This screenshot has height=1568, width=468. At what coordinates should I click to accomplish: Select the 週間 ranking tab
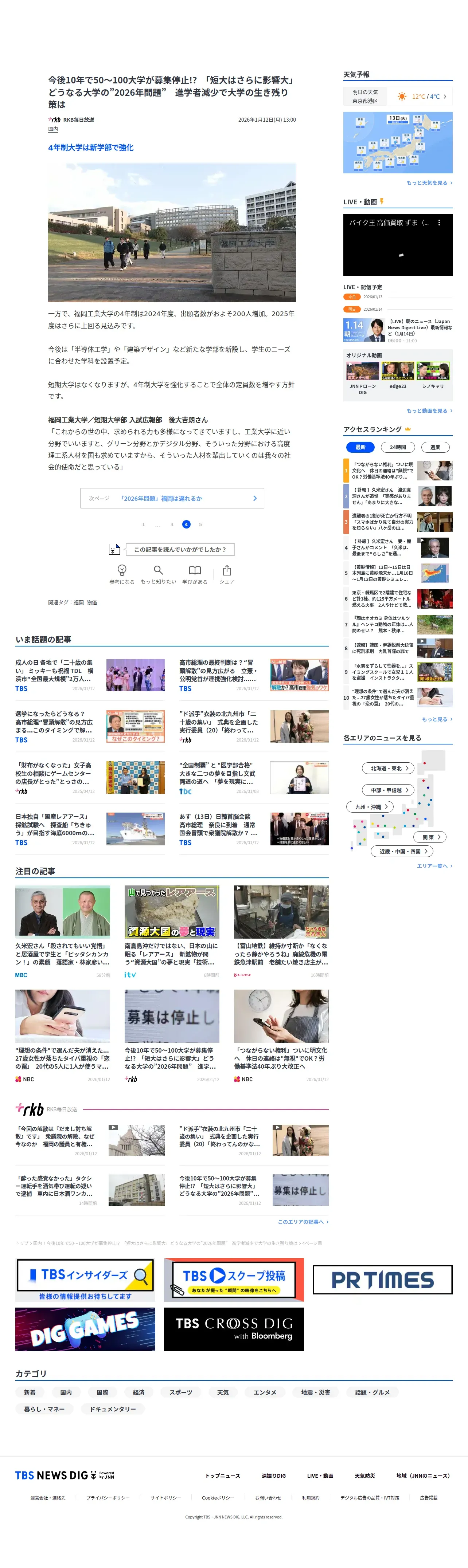436,447
